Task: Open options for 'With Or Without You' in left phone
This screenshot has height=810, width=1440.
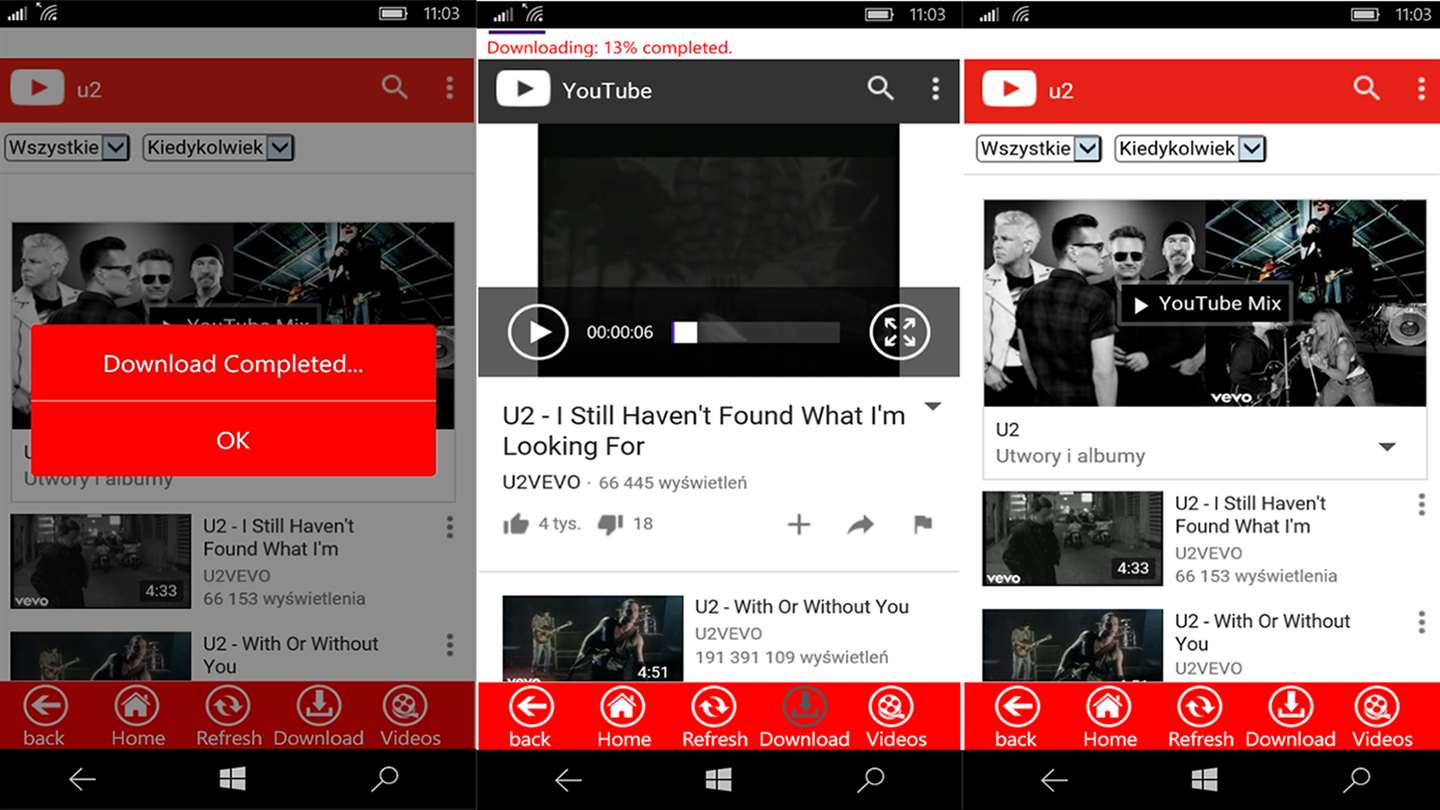Action: (449, 645)
